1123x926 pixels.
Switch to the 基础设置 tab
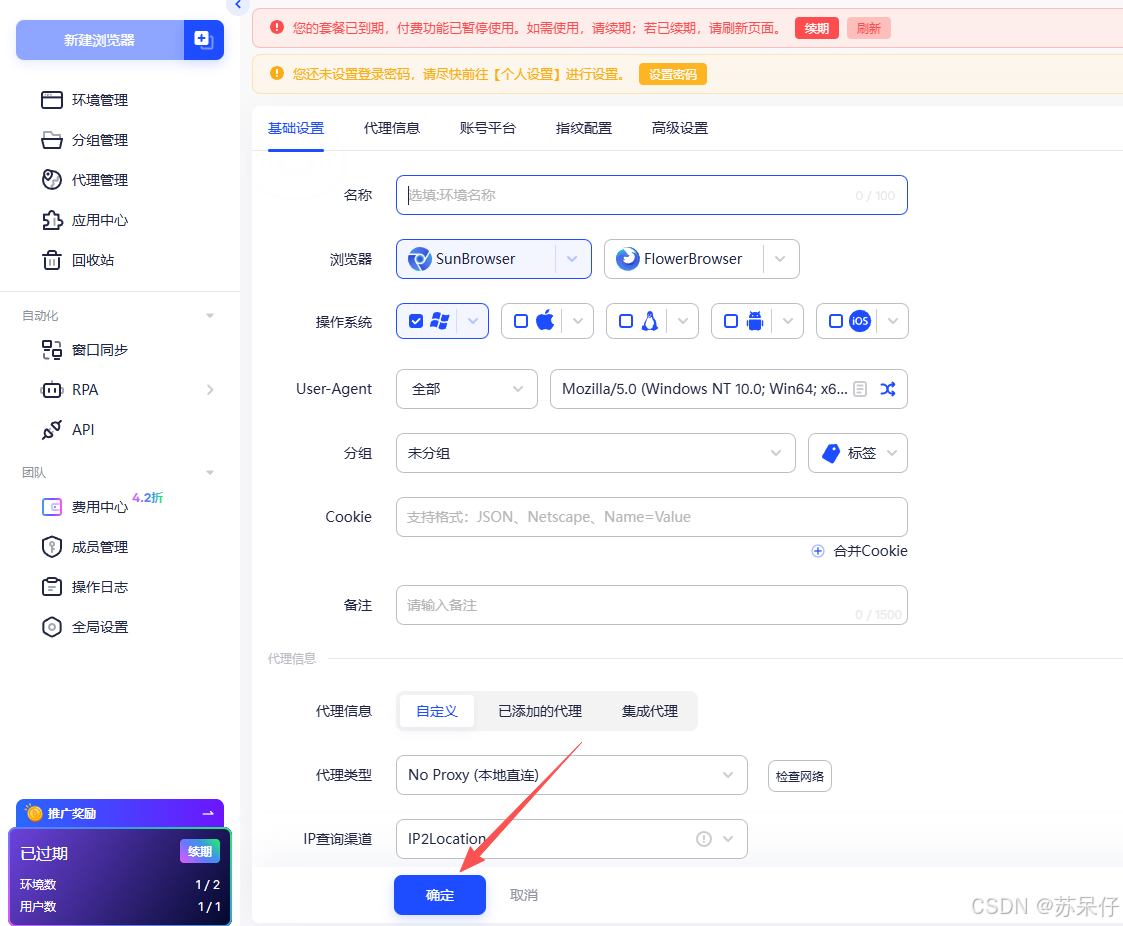pyautogui.click(x=296, y=128)
